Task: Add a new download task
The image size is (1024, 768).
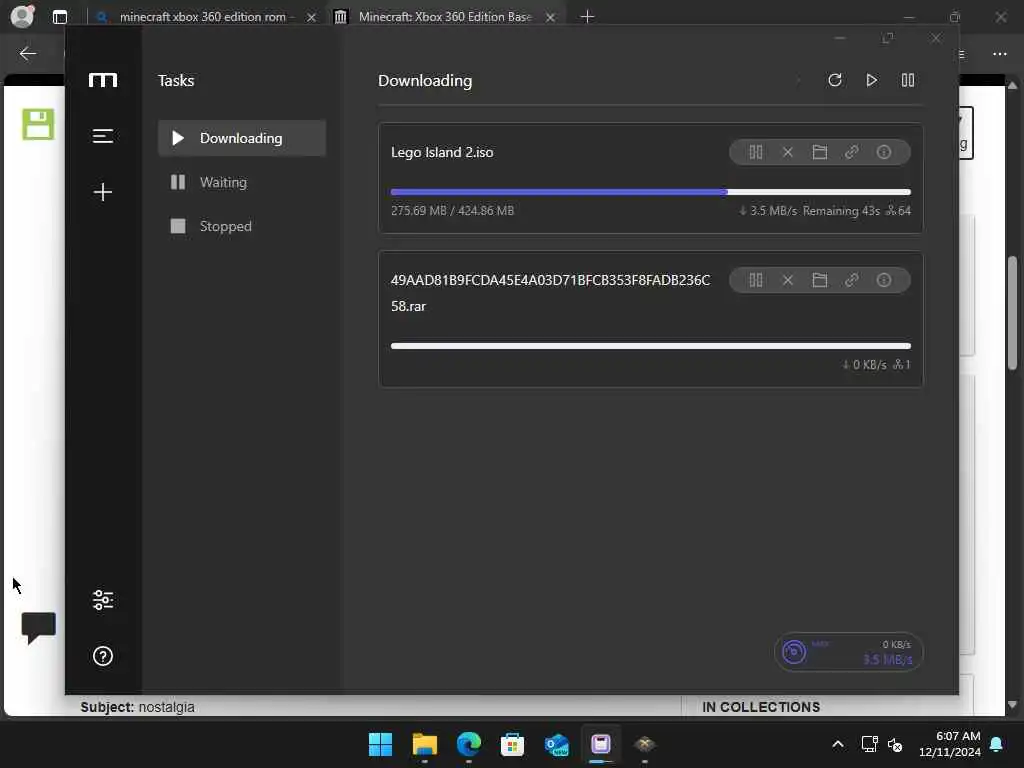Action: click(103, 191)
